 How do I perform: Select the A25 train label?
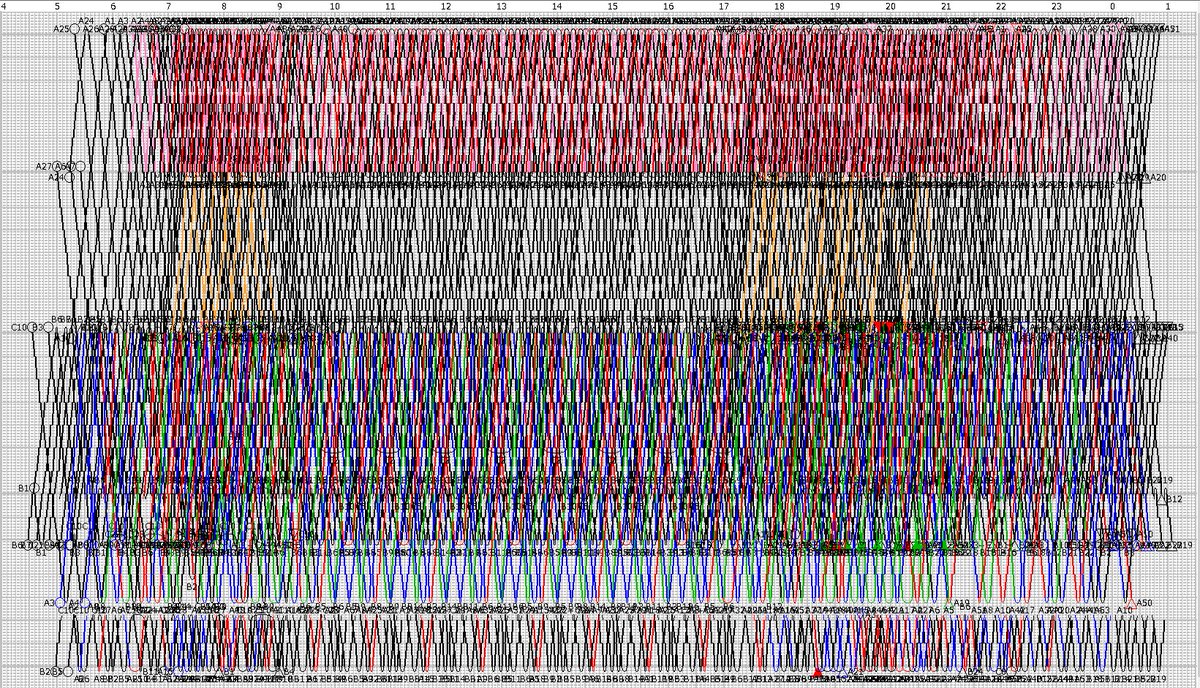pos(61,29)
